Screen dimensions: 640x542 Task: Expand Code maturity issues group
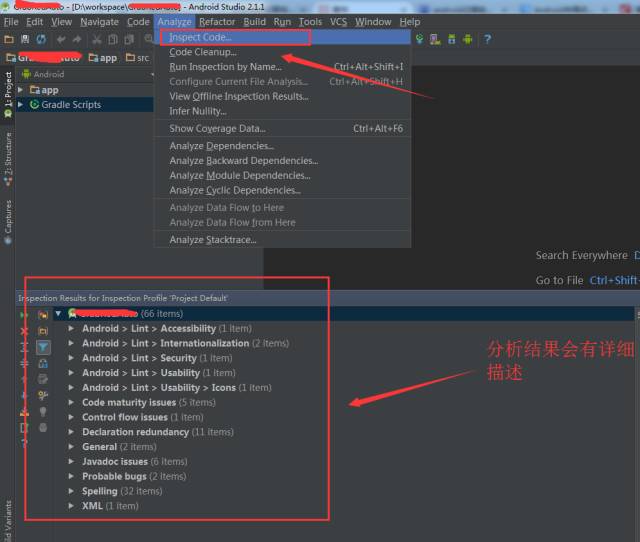71,402
